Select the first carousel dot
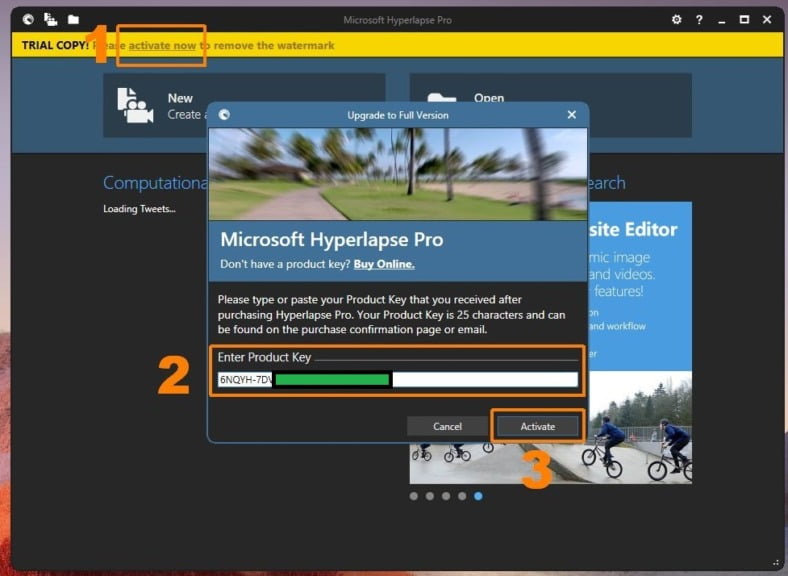788x576 pixels. (414, 496)
